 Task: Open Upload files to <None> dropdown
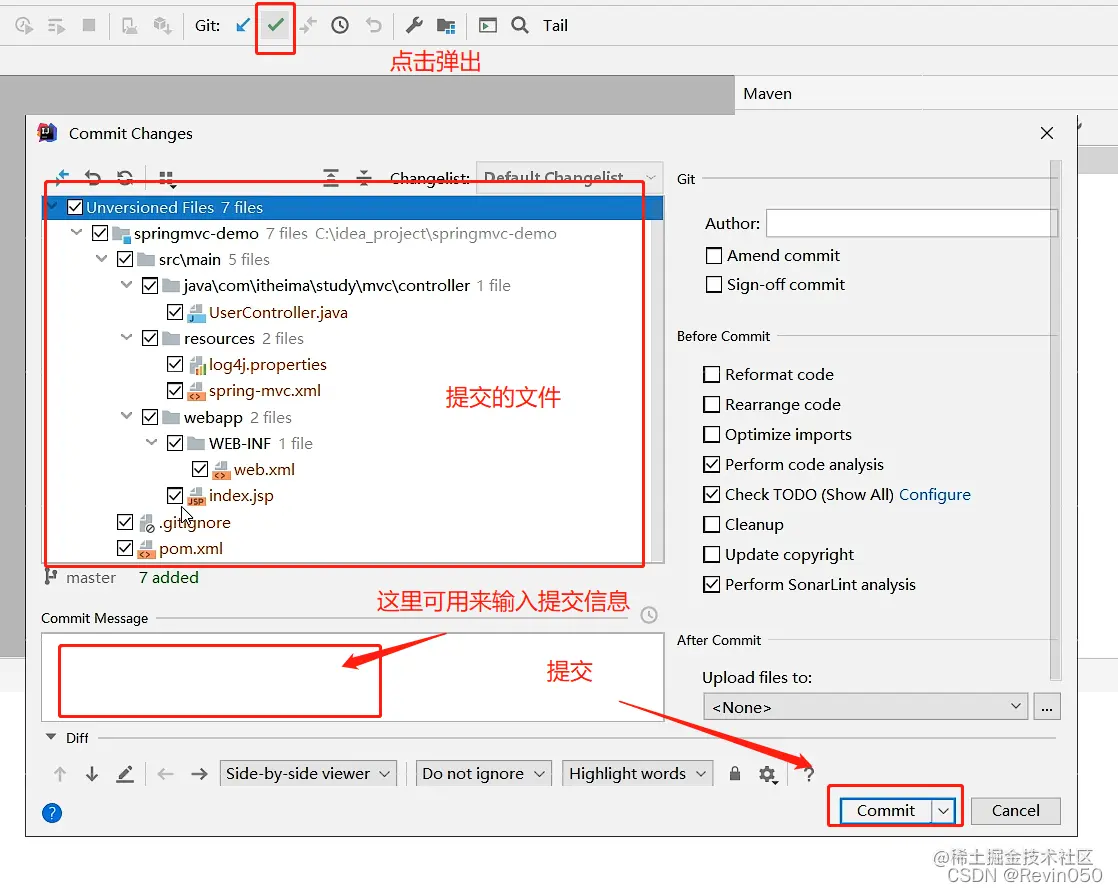[866, 707]
